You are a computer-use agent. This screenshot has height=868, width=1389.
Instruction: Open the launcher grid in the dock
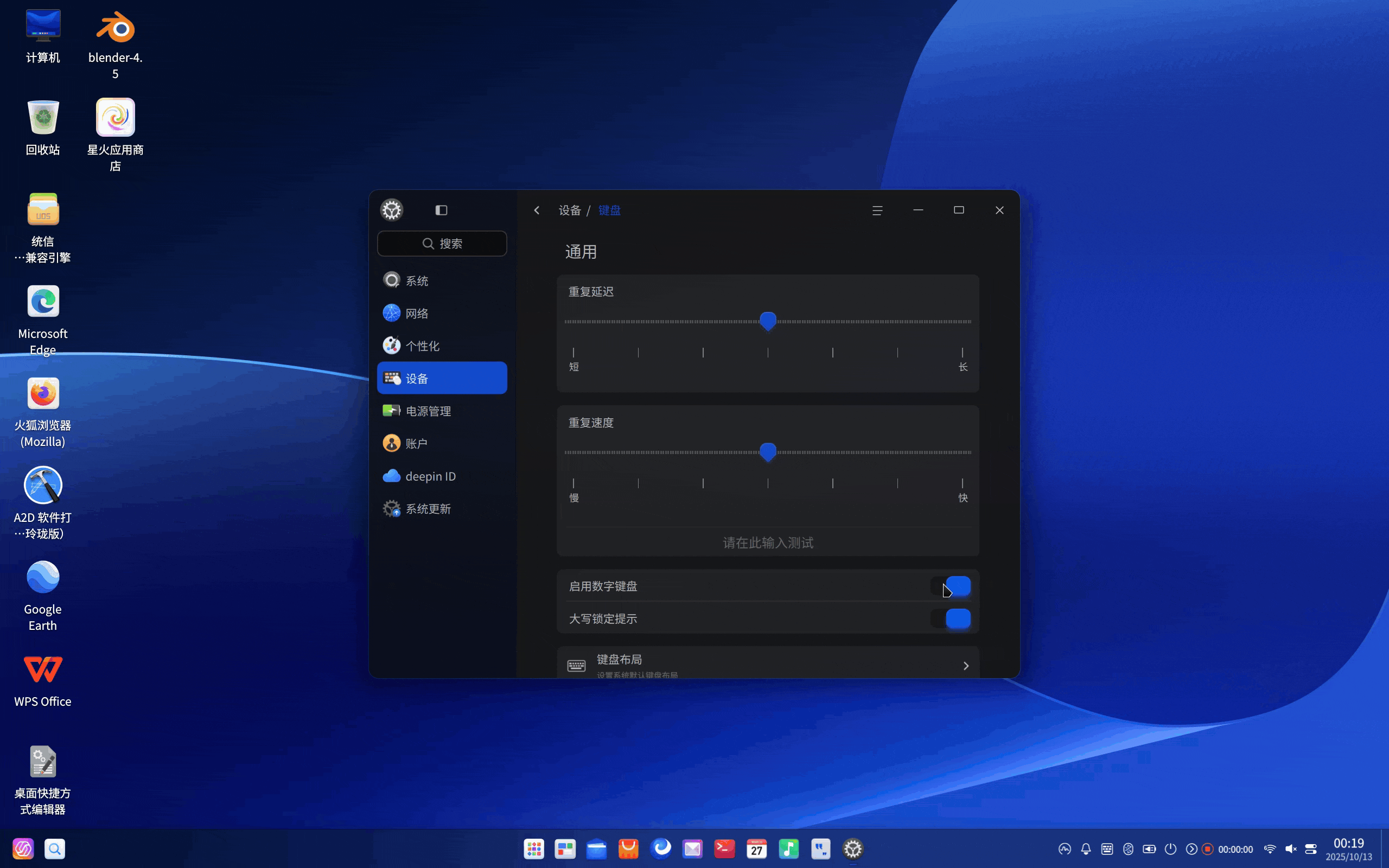pyautogui.click(x=534, y=848)
